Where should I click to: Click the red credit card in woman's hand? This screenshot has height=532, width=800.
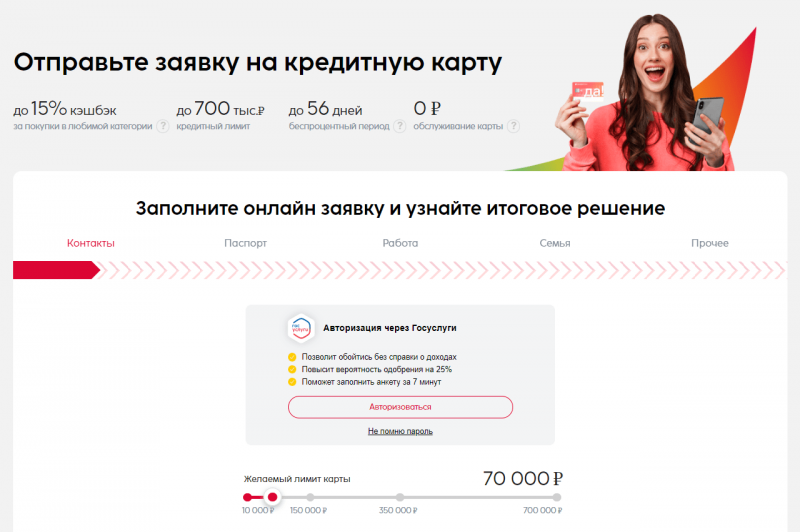click(588, 91)
